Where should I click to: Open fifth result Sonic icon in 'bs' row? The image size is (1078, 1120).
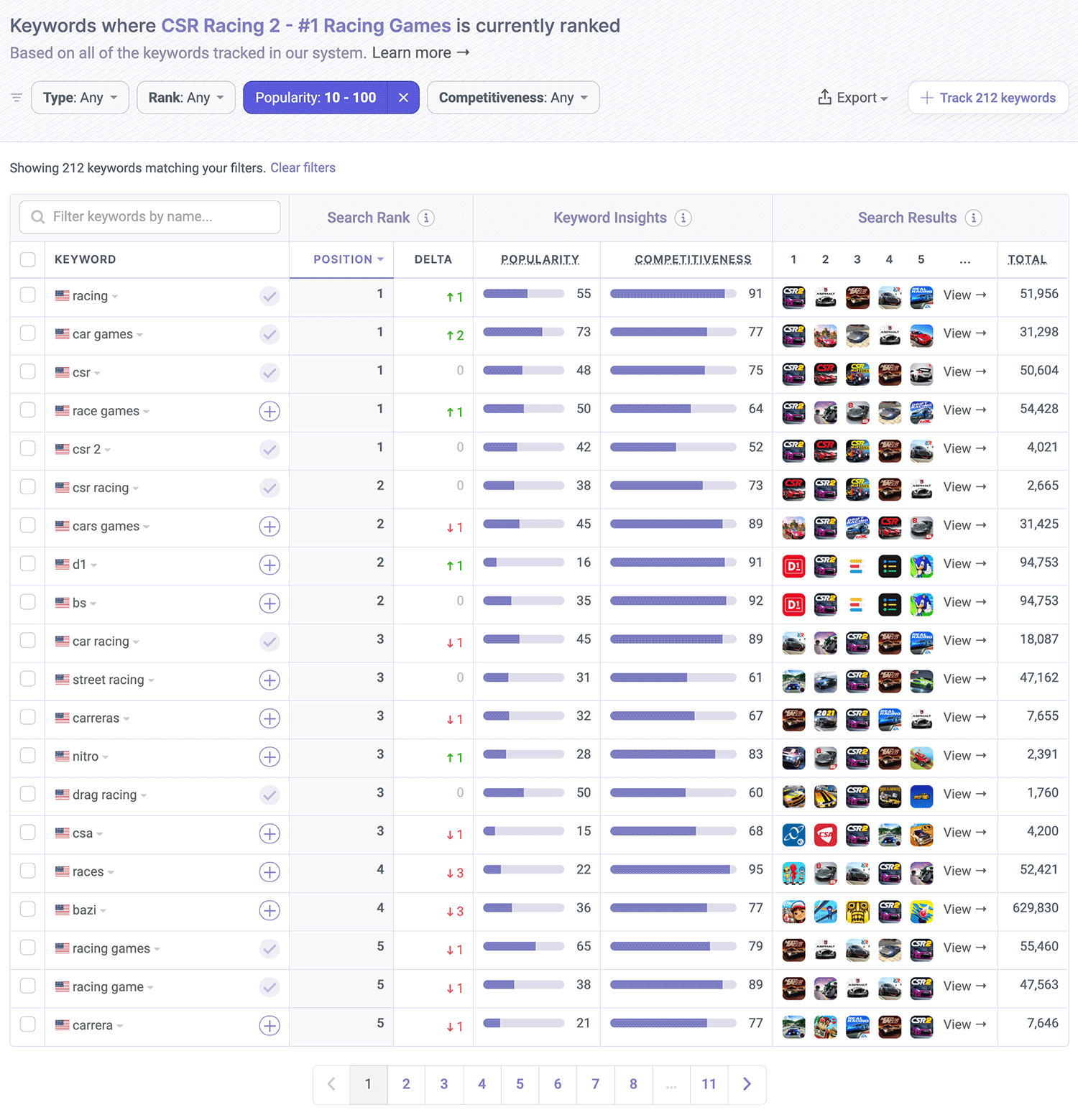pos(921,603)
